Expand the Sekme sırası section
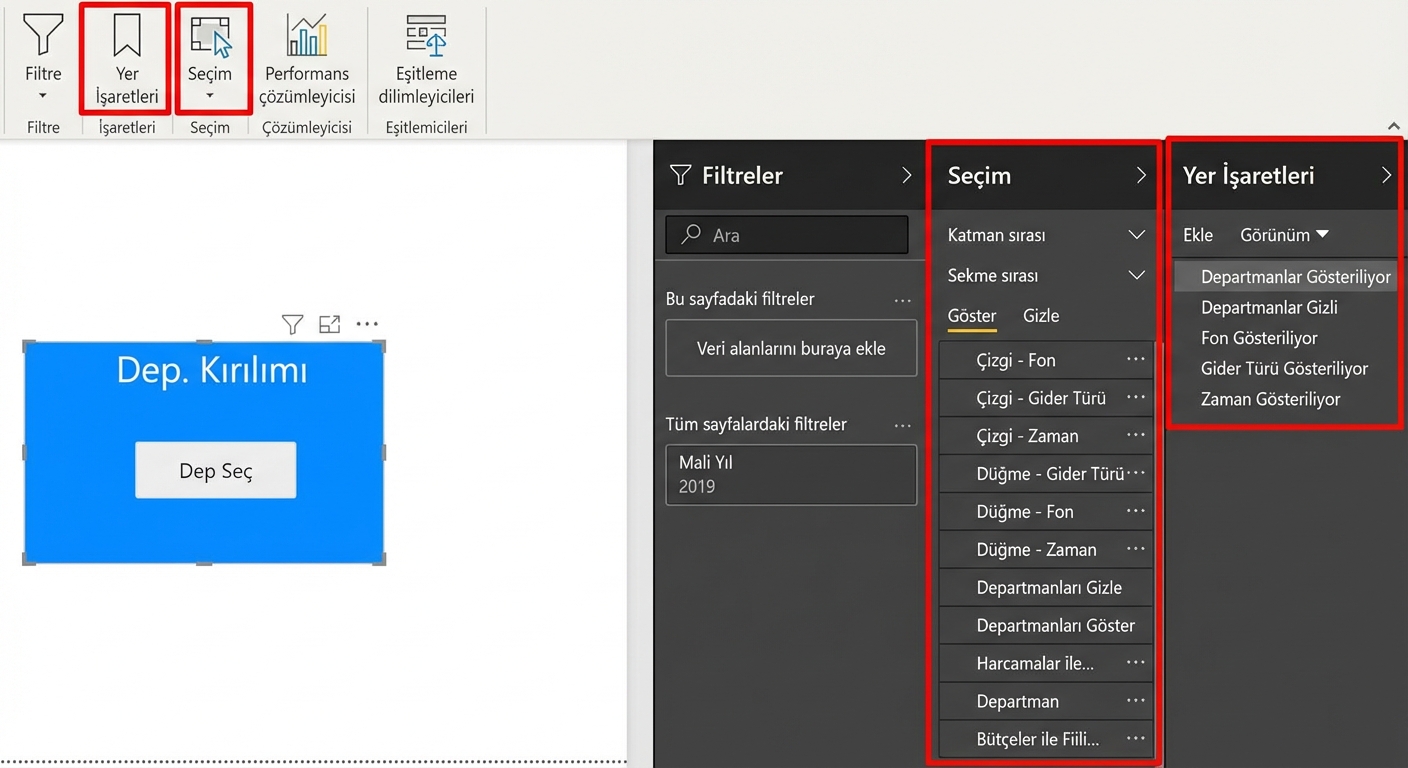1408x768 pixels. coord(1136,275)
